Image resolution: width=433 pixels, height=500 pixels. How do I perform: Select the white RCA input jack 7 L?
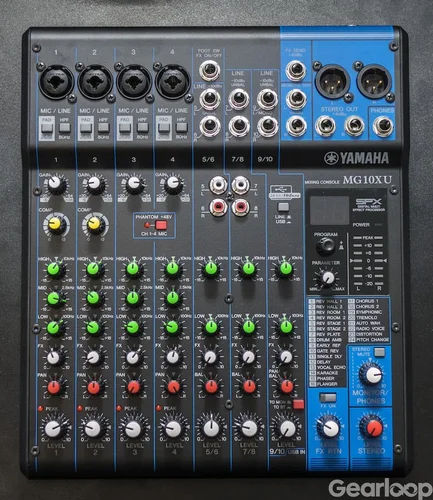pyautogui.click(x=241, y=184)
